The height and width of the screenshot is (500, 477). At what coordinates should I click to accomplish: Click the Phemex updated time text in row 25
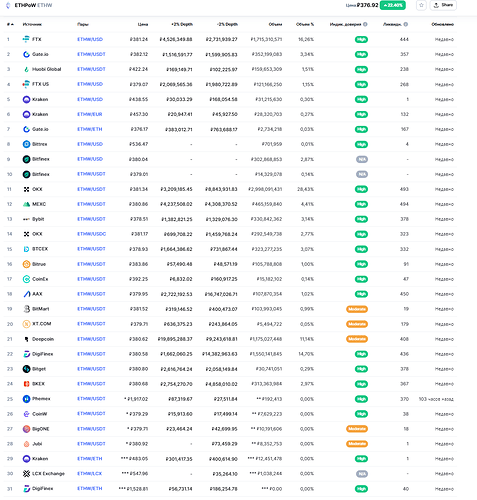[436, 399]
